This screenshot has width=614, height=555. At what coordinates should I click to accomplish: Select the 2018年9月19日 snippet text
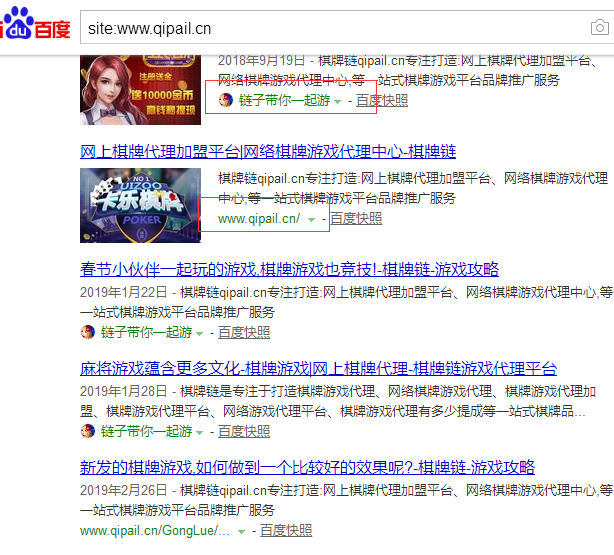[407, 71]
